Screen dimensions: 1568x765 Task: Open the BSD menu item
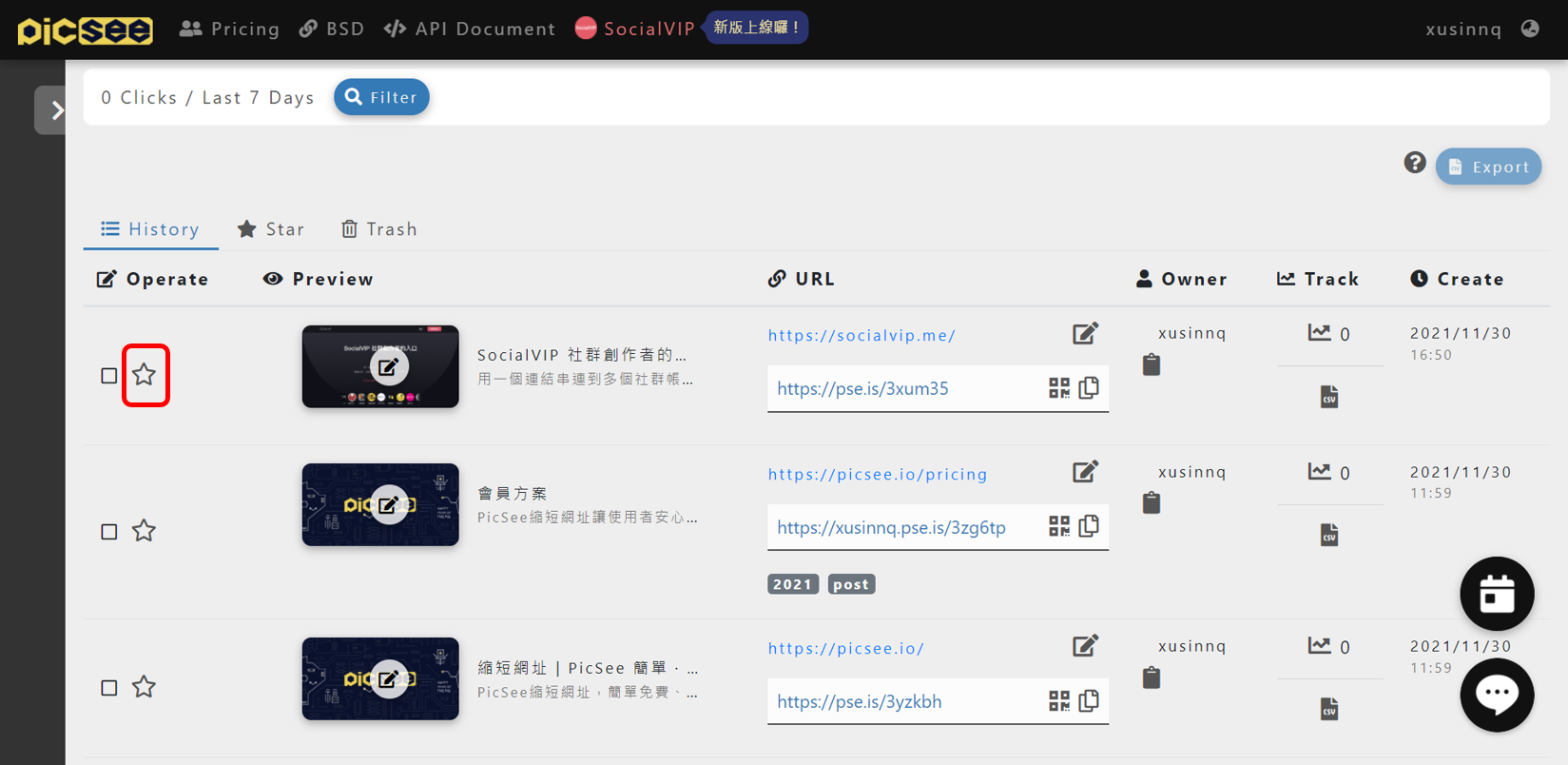332,29
